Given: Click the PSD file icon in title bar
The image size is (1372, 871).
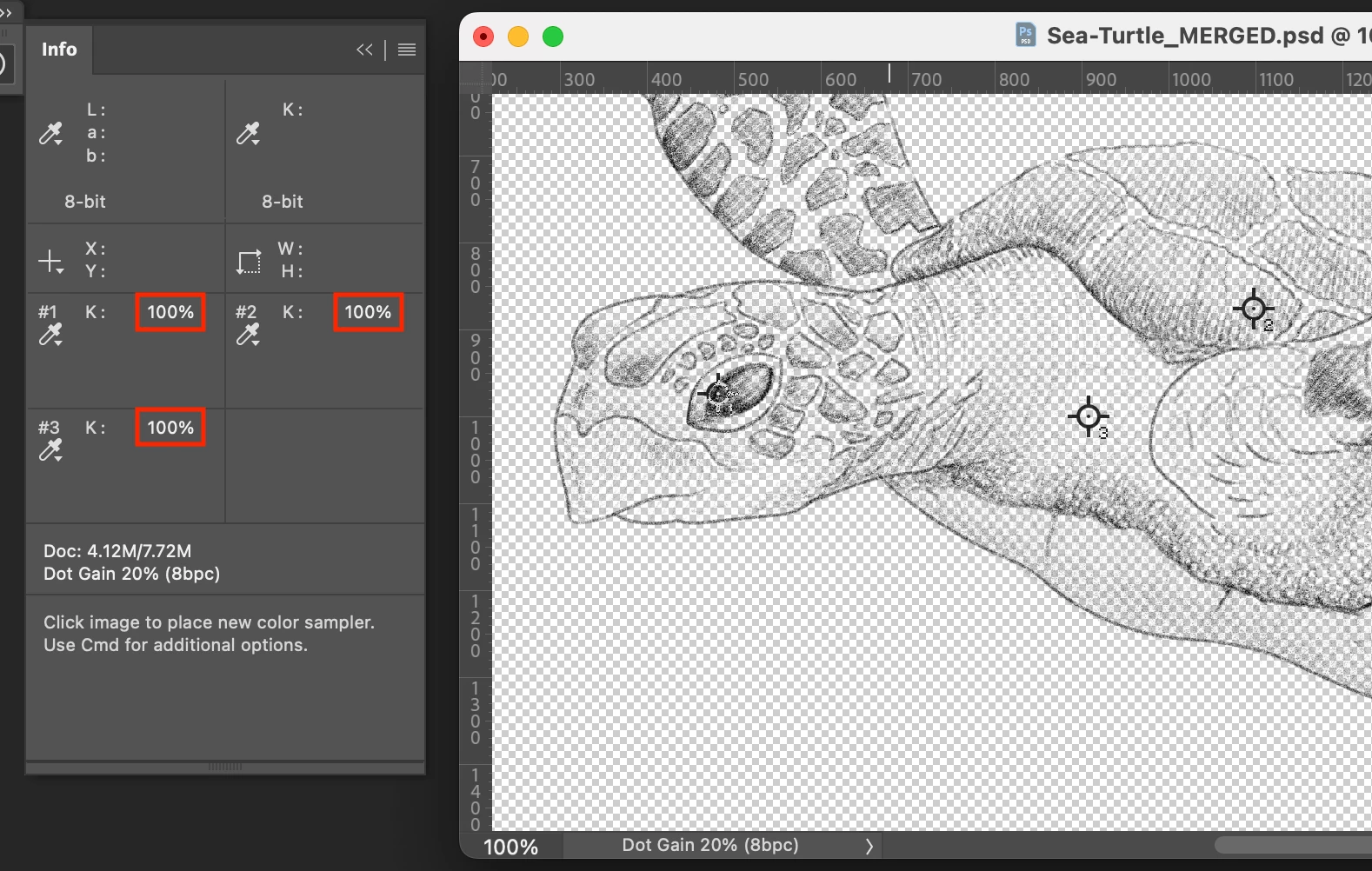Looking at the screenshot, I should tap(1026, 36).
